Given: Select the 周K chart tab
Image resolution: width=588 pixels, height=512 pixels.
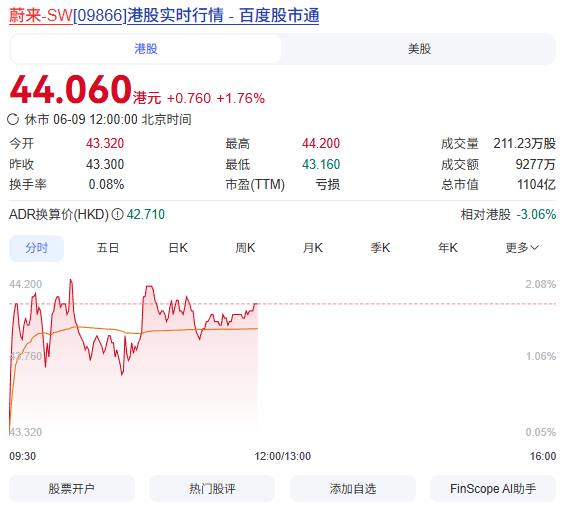Looking at the screenshot, I should point(245,248).
